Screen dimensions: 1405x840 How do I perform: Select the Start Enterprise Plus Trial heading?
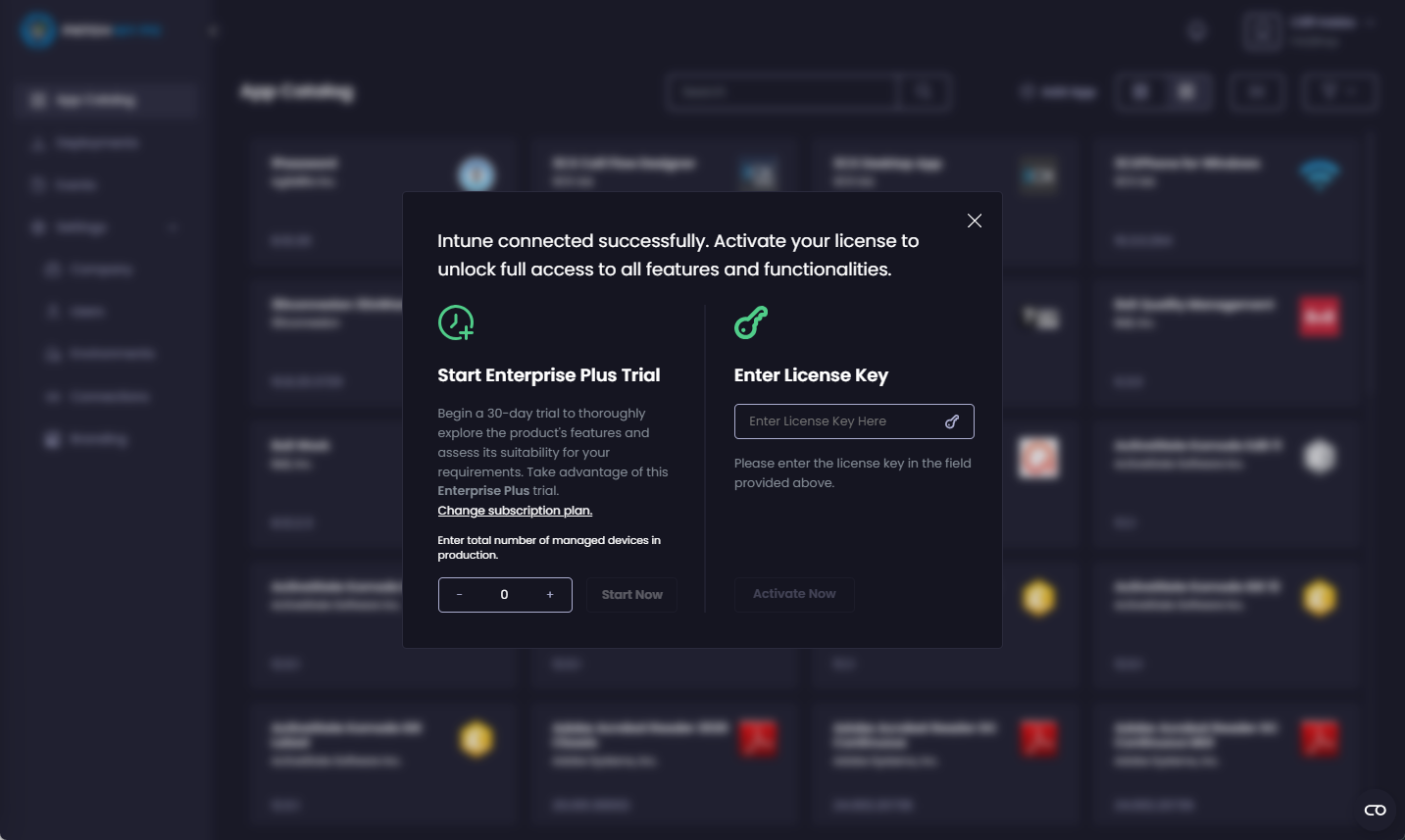click(x=549, y=375)
